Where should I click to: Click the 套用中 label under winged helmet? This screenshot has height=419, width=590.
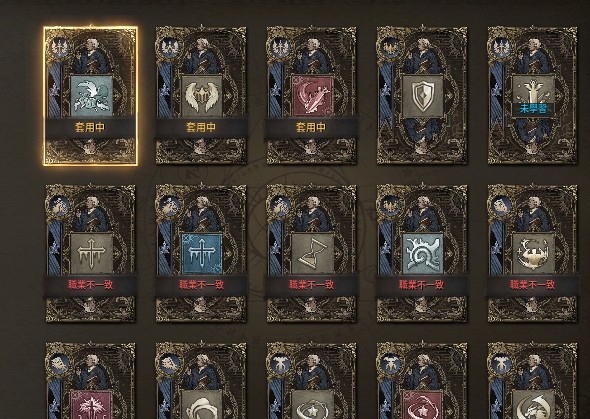coord(201,127)
